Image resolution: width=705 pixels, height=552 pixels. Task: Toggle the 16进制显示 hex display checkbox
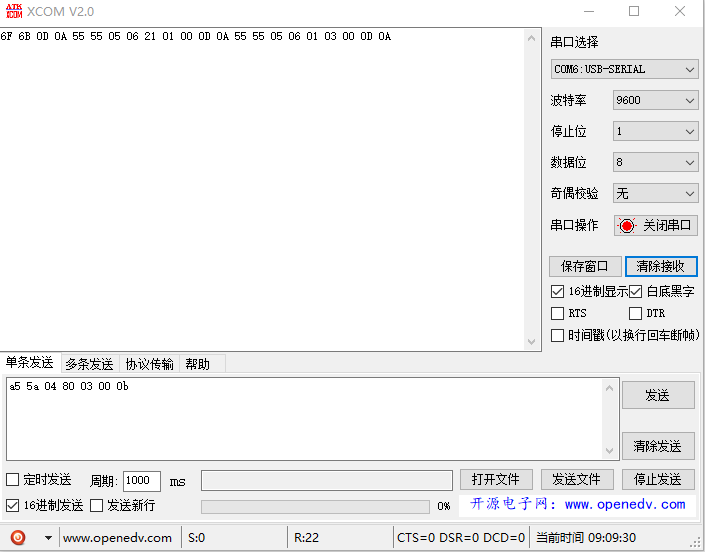[x=557, y=291]
